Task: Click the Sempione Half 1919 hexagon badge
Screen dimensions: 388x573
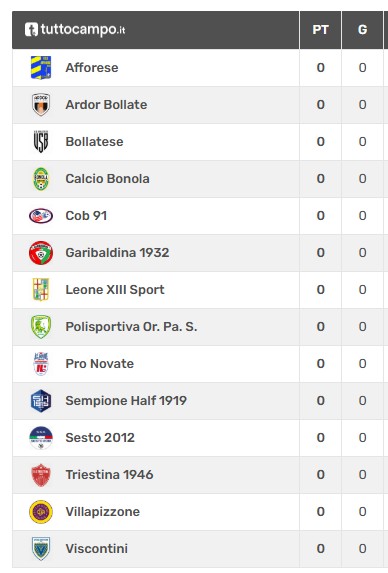Action: tap(41, 401)
